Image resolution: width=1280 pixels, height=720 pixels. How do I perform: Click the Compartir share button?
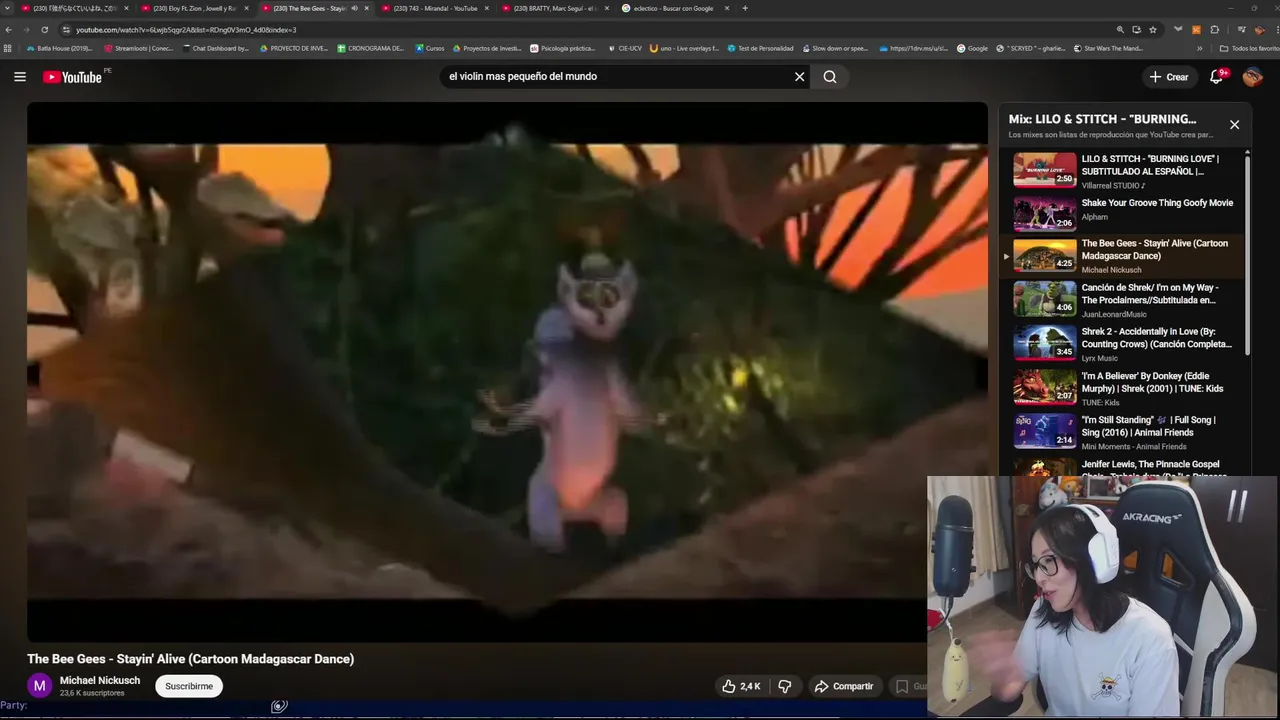(x=844, y=686)
